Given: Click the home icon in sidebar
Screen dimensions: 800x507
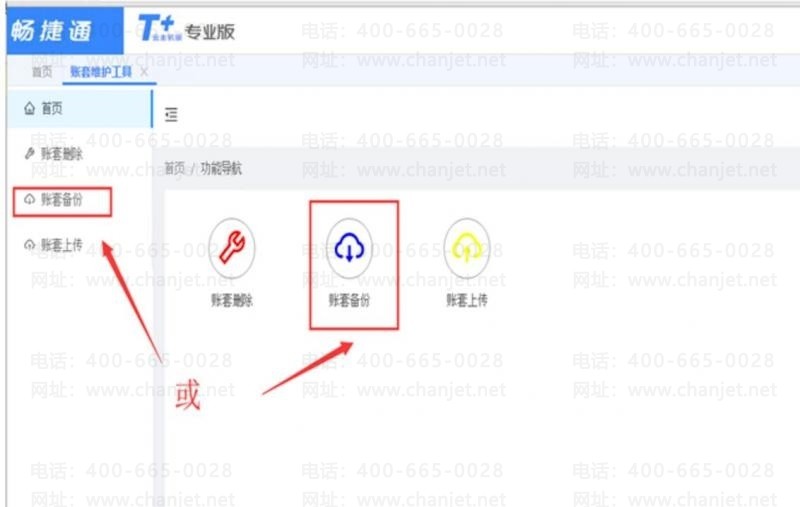Looking at the screenshot, I should [x=30, y=108].
